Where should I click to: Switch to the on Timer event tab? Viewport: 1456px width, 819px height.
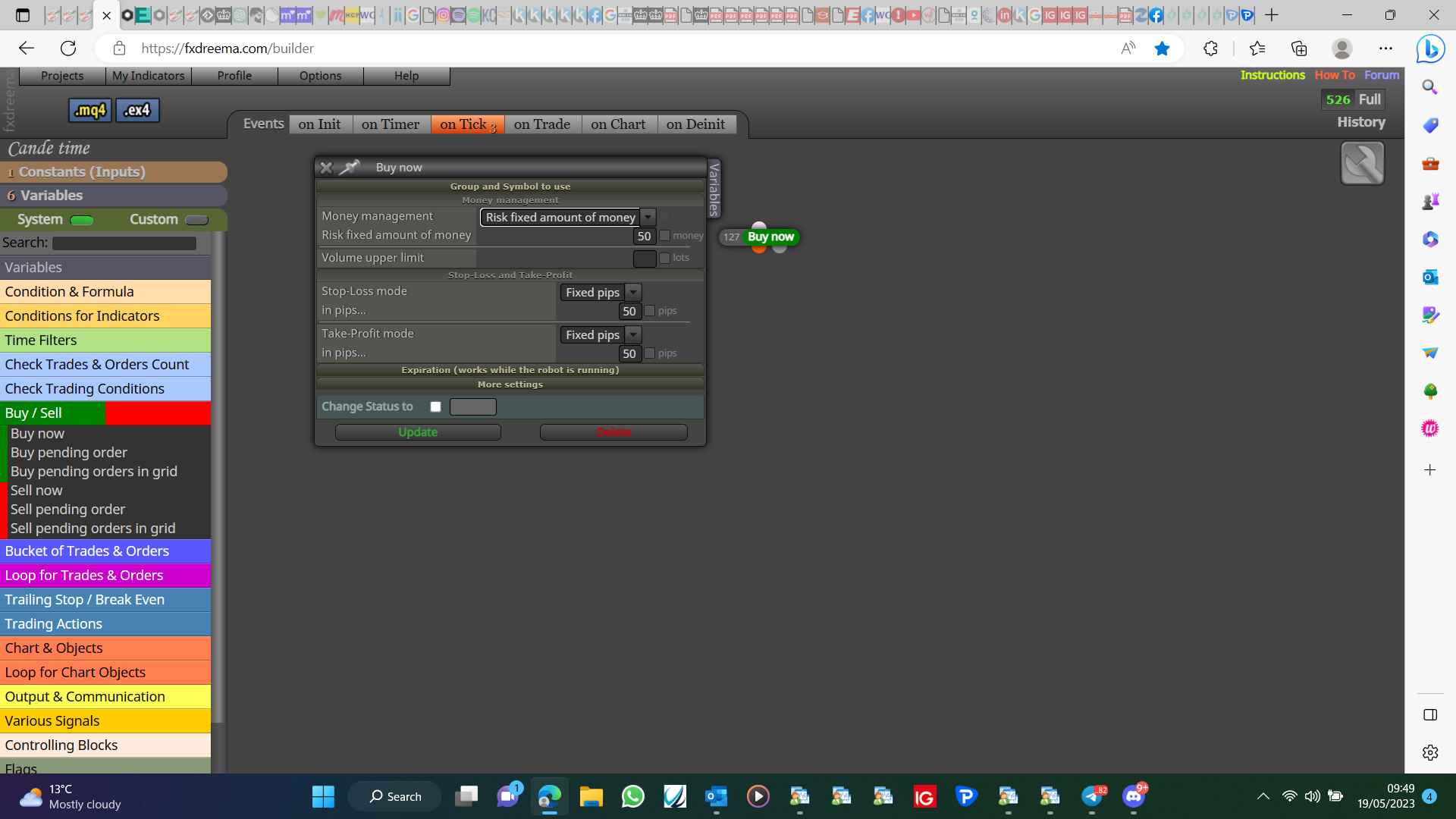pyautogui.click(x=391, y=124)
